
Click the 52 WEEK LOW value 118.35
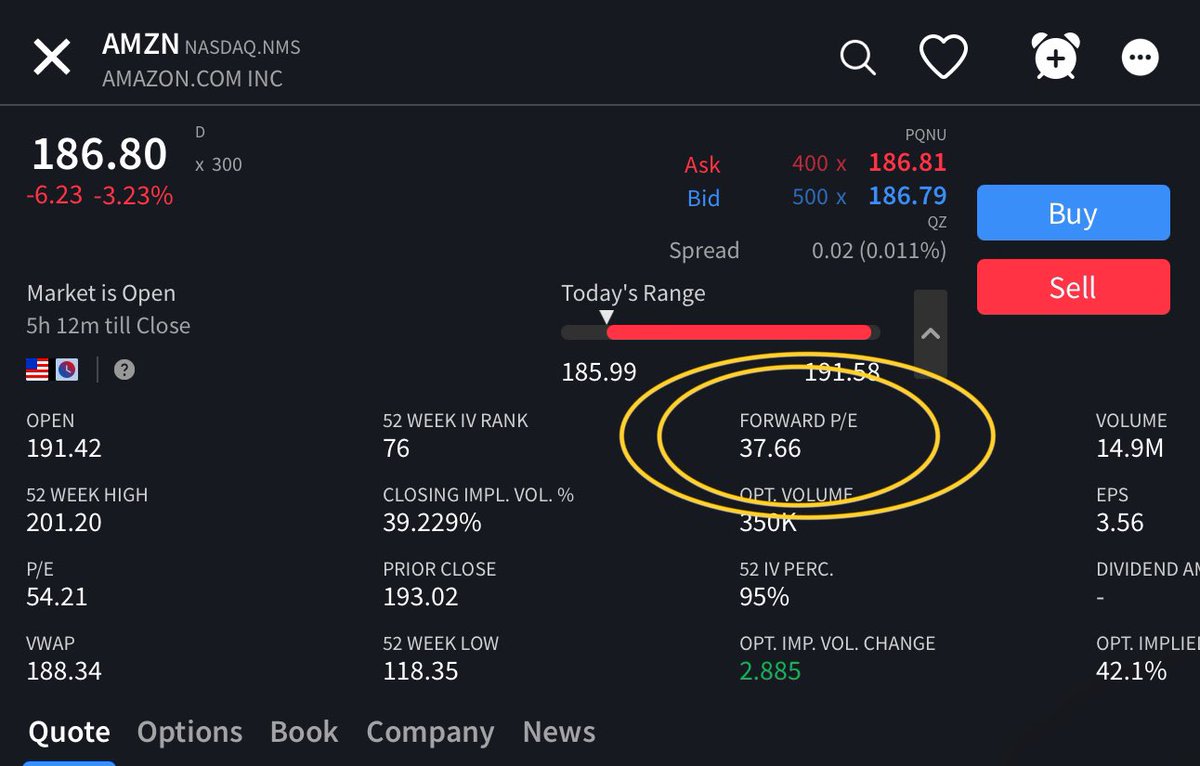[x=421, y=670]
